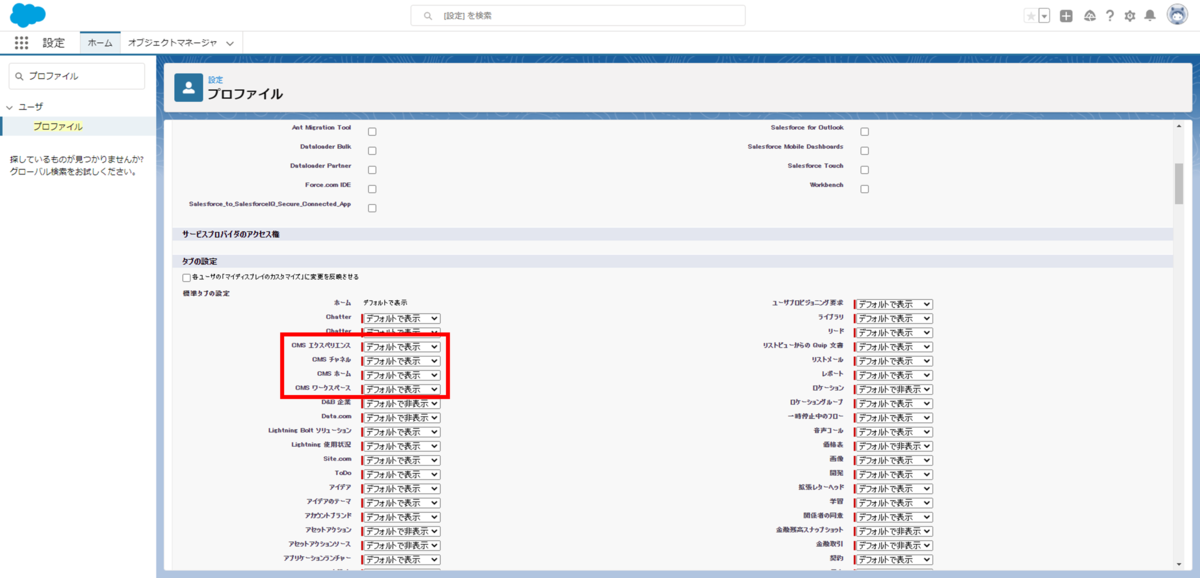Open the リストメール tab visibility dropdown
Screen dimensions: 1200x578
coord(893,360)
